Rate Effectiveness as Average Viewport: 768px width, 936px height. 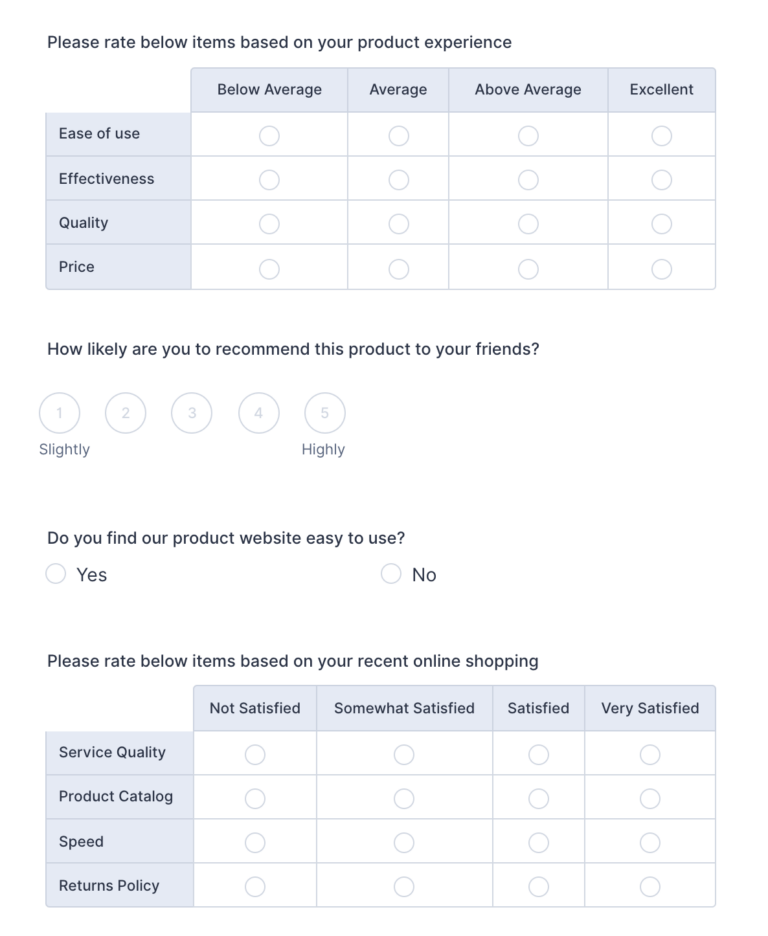398,179
